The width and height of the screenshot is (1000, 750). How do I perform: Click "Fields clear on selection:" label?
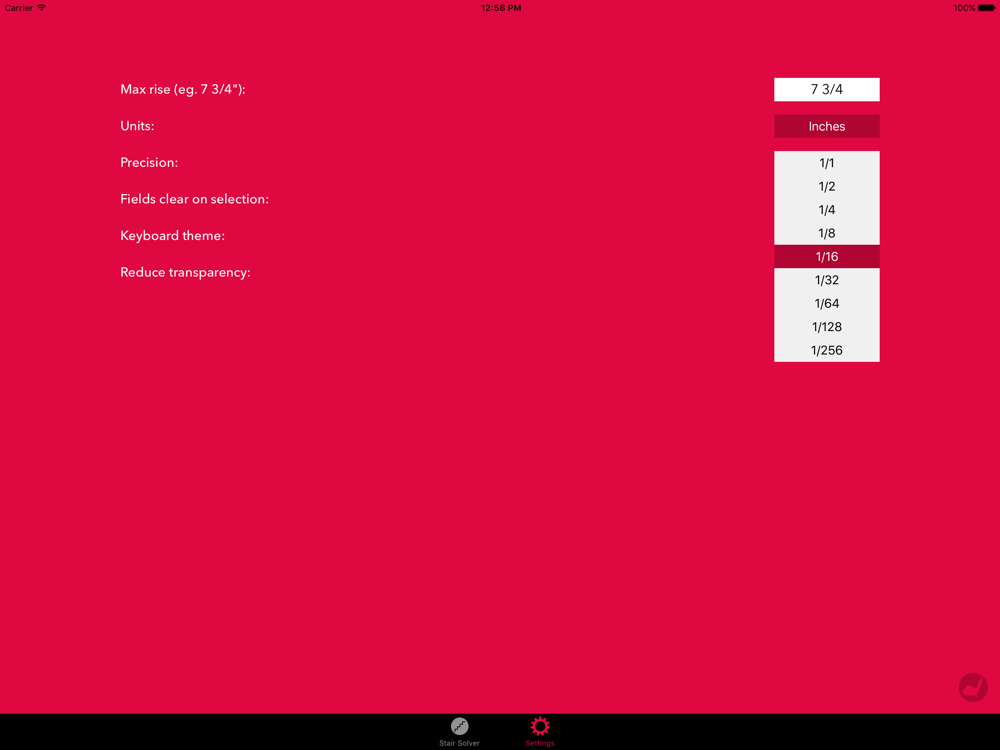(x=195, y=199)
